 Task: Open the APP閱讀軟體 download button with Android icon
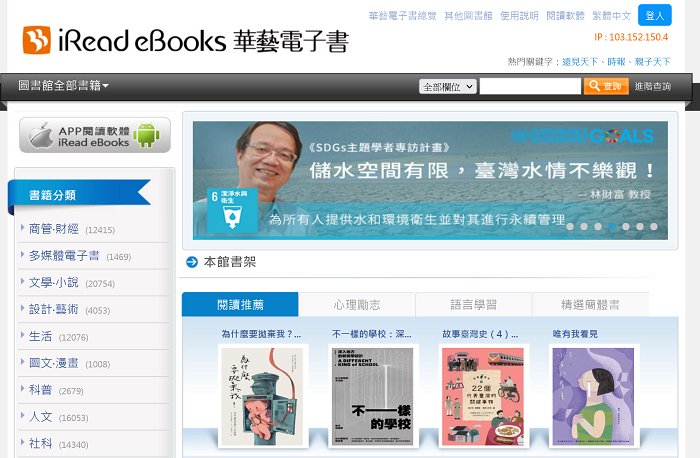(95, 135)
